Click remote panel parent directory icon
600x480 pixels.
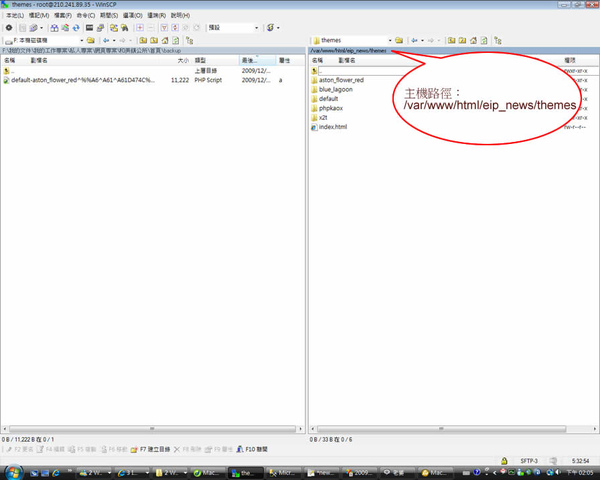[x=452, y=40]
